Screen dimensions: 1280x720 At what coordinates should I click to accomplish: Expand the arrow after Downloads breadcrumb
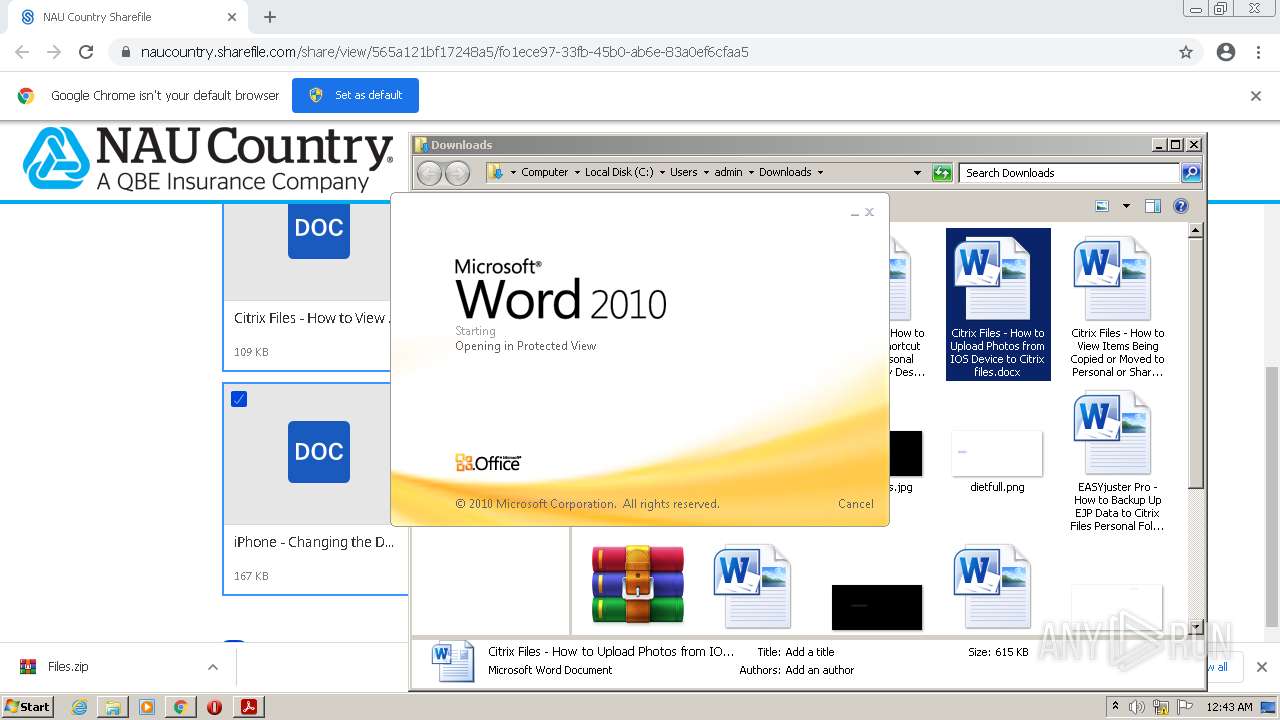[820, 172]
